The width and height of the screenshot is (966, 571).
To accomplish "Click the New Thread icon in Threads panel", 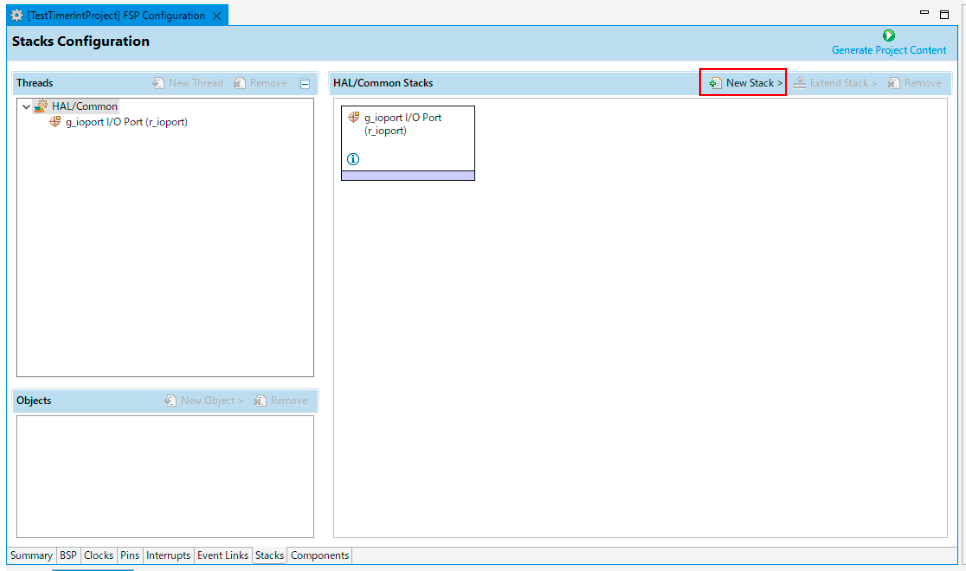I will click(158, 83).
